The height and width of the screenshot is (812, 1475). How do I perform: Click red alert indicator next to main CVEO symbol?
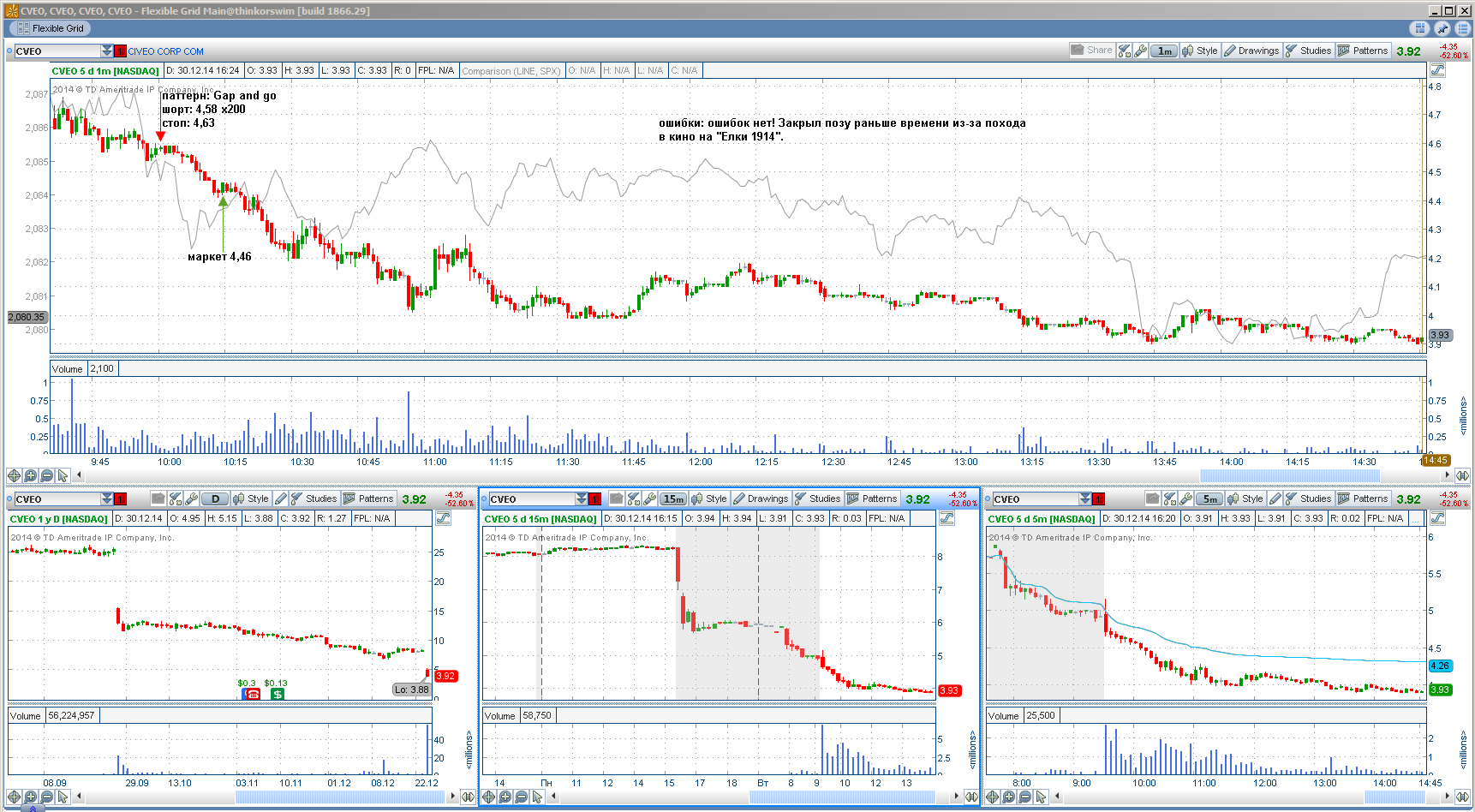tap(120, 51)
